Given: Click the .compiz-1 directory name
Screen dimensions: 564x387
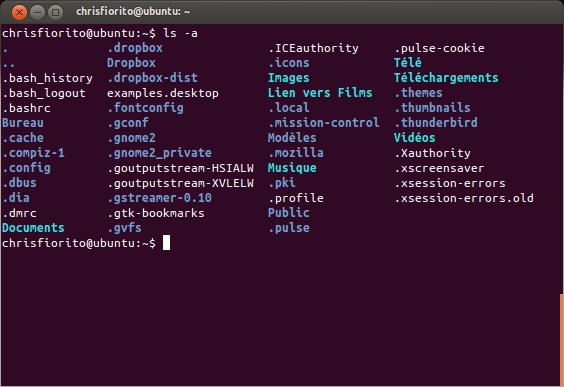Looking at the screenshot, I should pyautogui.click(x=33, y=153).
